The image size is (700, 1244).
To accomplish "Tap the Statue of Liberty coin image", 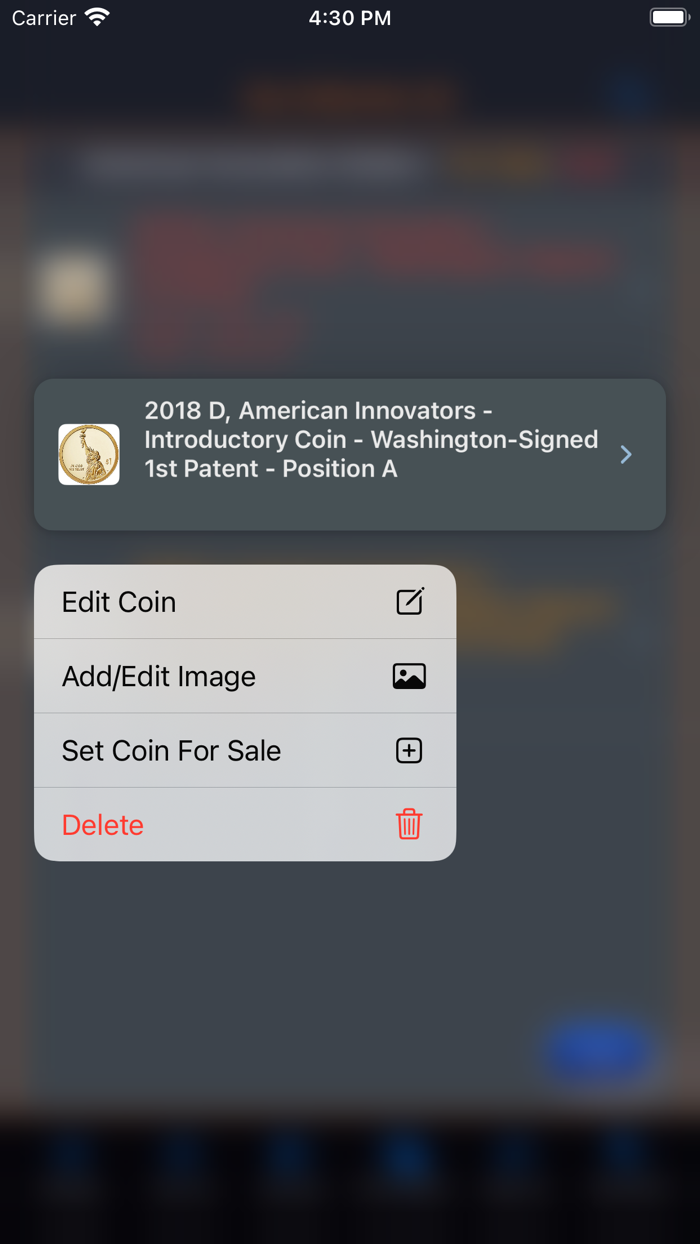I will 89,454.
